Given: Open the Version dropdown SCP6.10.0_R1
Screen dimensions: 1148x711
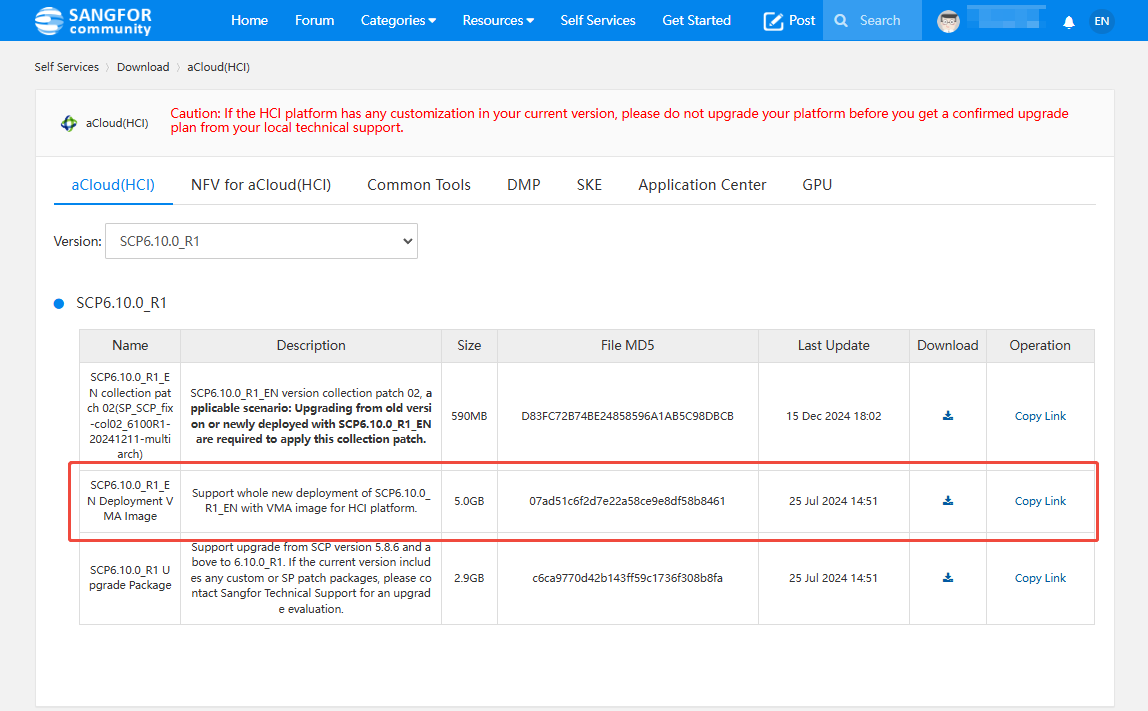Looking at the screenshot, I should [261, 241].
